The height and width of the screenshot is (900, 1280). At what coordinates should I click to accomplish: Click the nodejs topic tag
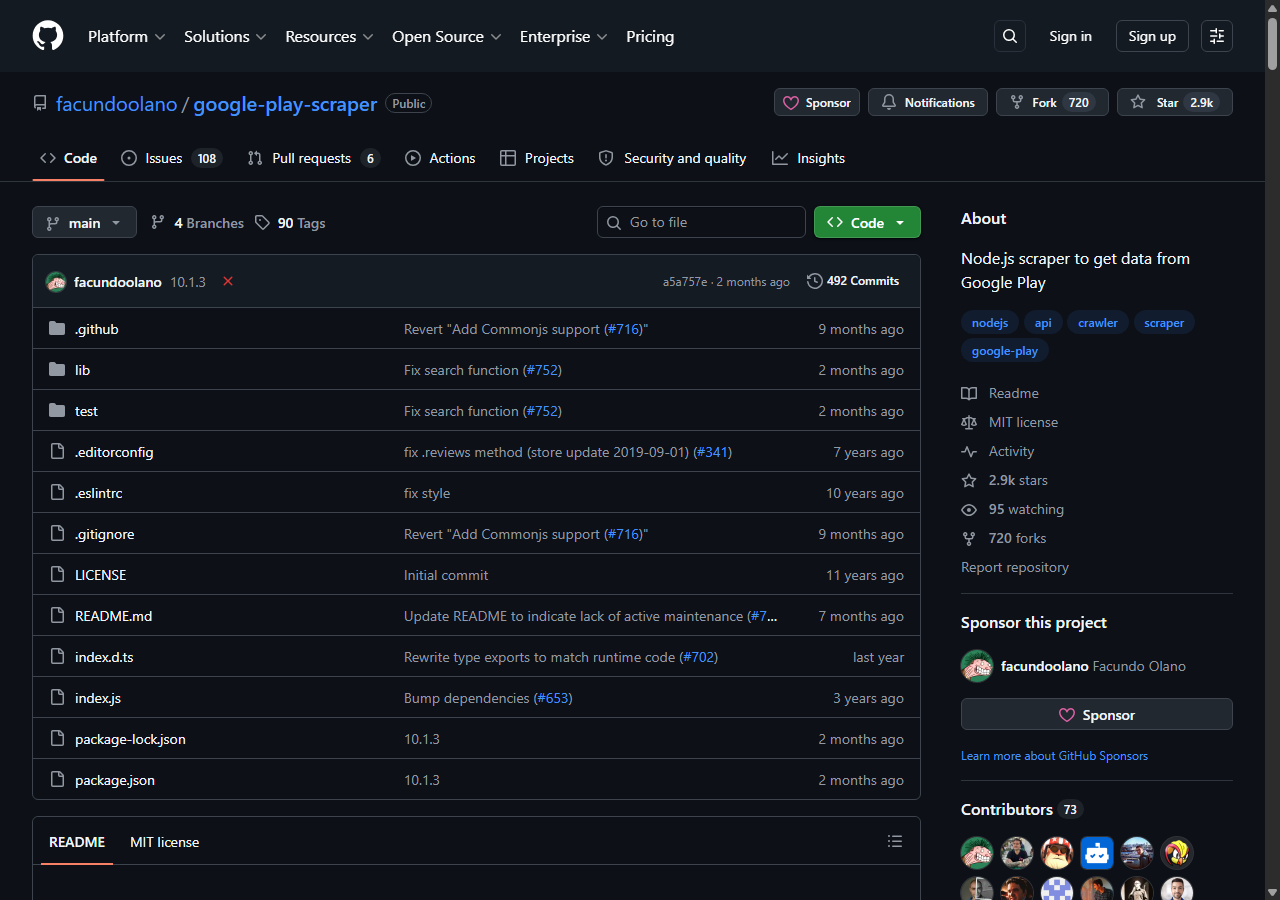tap(990, 323)
